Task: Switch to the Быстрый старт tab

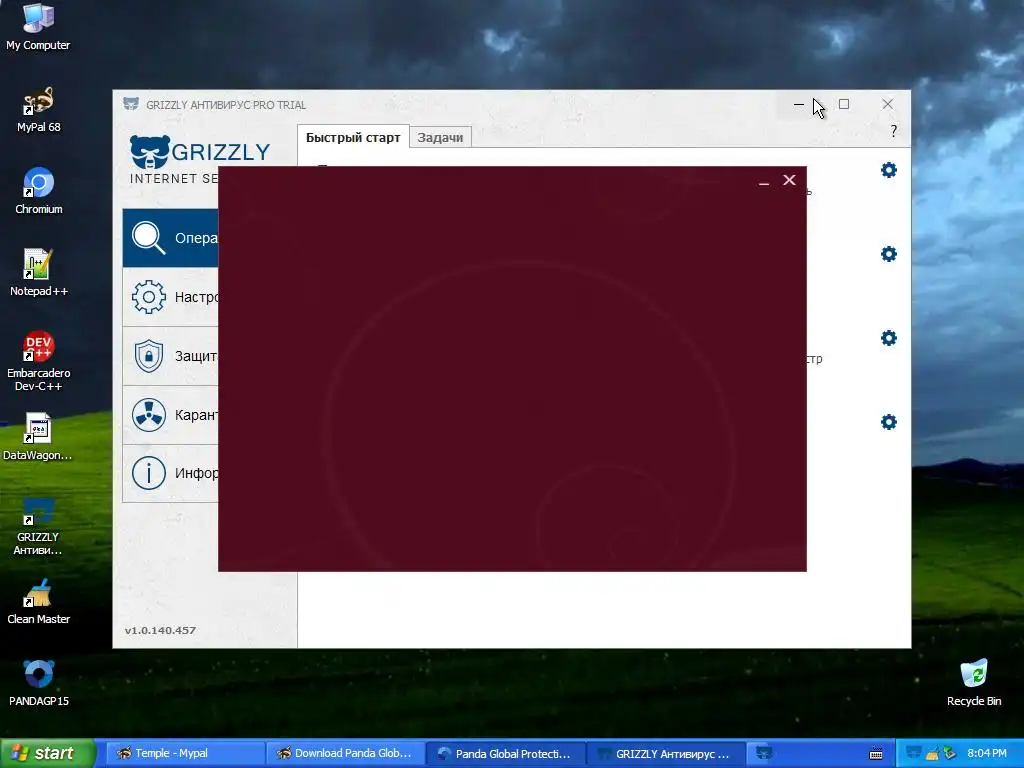Action: pyautogui.click(x=353, y=137)
